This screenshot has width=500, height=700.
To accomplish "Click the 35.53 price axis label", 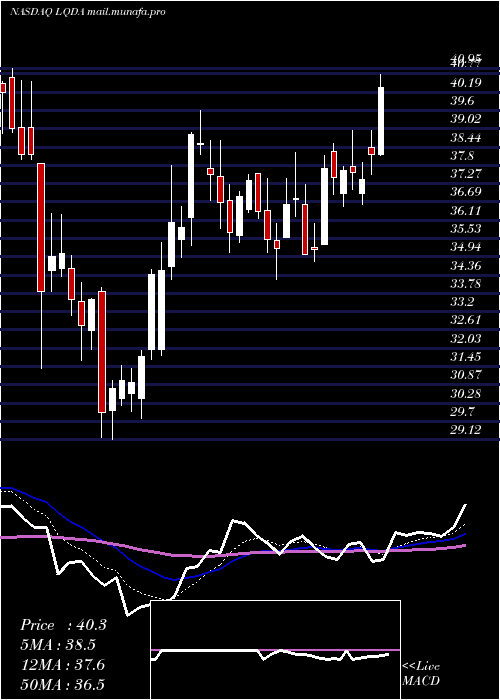I will click(466, 229).
